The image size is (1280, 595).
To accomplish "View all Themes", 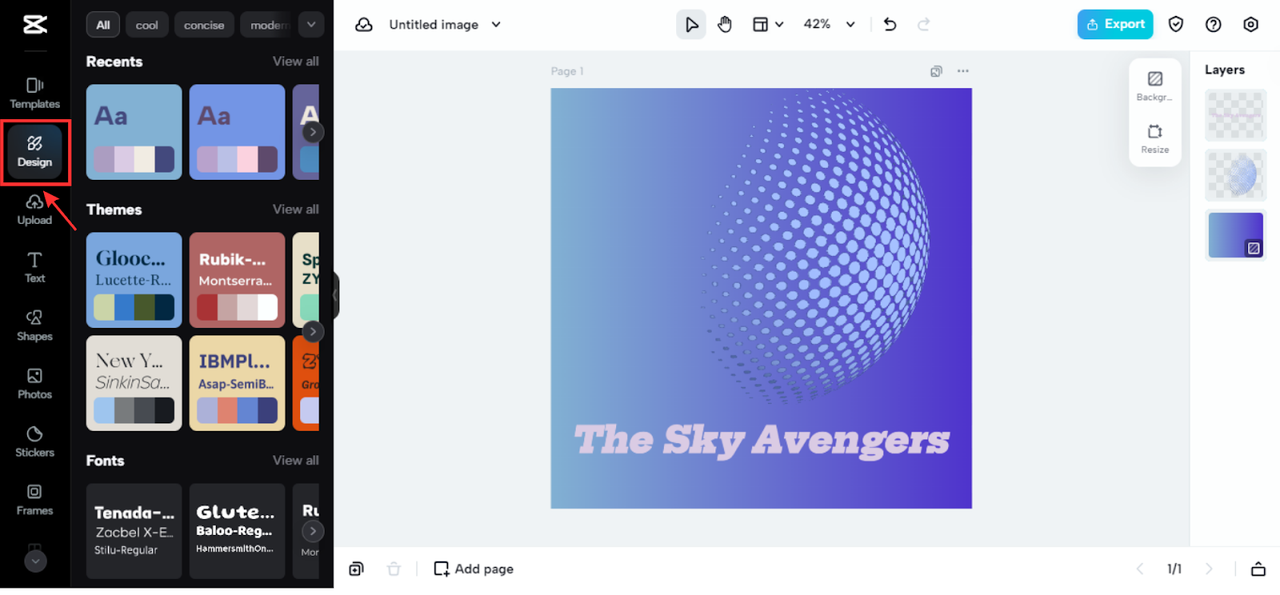I will (296, 209).
